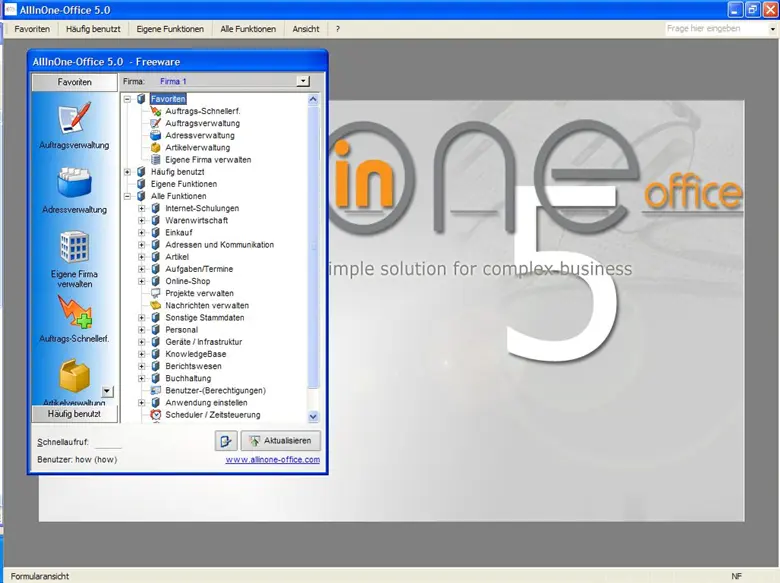Click the Nachrichten verwalten tree icon
The height and width of the screenshot is (583, 780).
pos(156,305)
